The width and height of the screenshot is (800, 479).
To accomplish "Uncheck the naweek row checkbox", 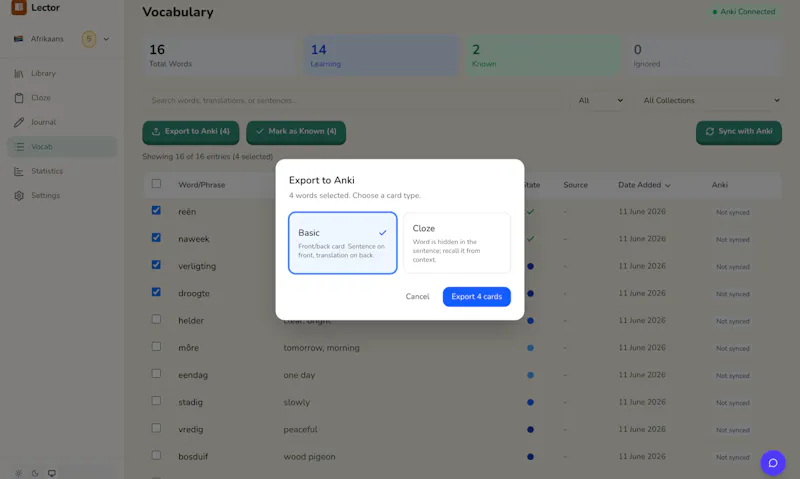I will [x=156, y=238].
